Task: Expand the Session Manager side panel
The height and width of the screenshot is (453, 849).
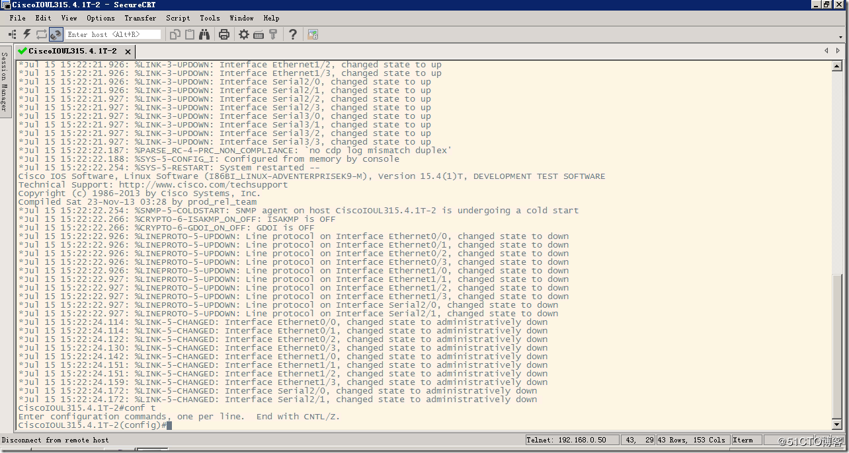Action: (4, 81)
